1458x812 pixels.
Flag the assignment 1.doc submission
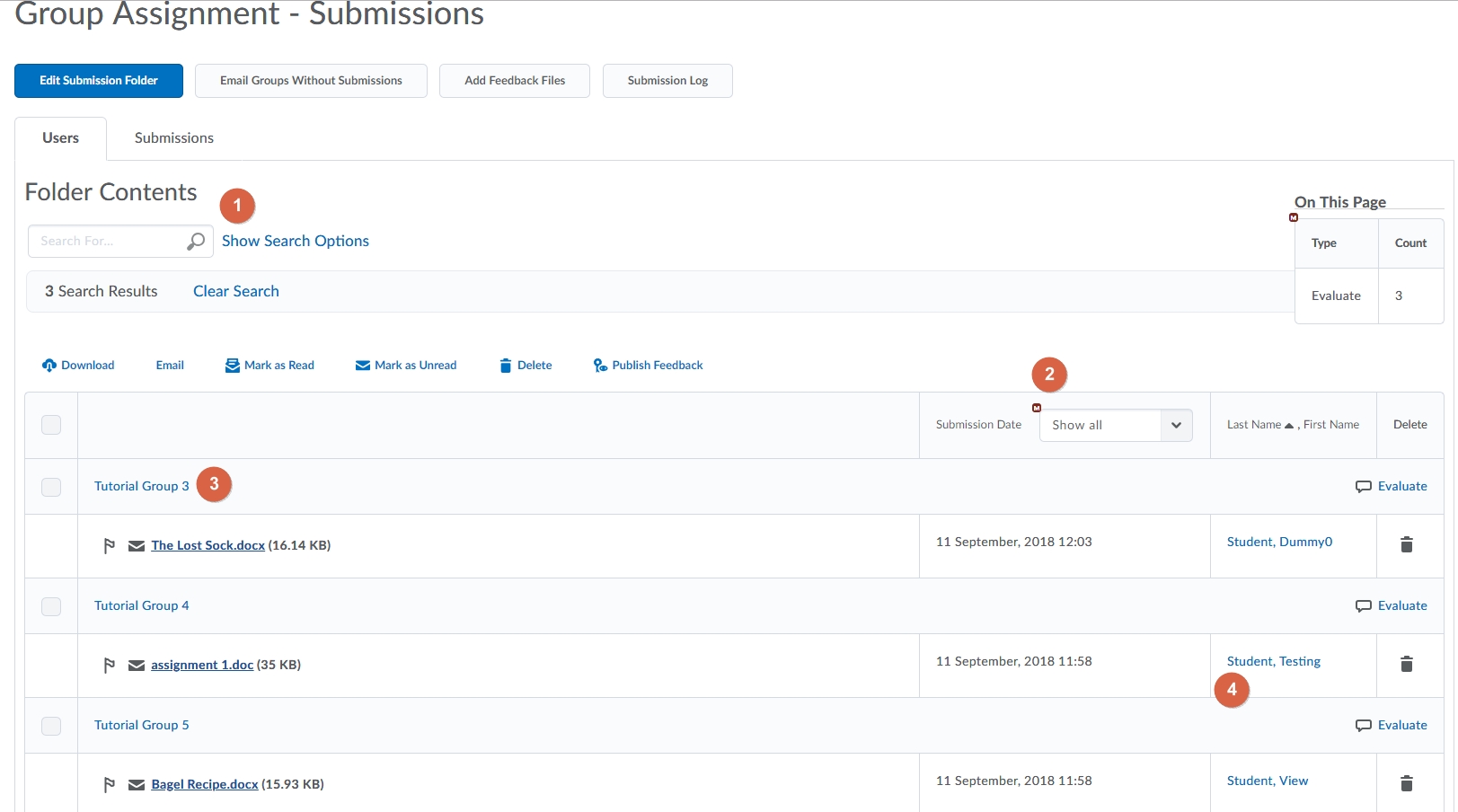109,665
